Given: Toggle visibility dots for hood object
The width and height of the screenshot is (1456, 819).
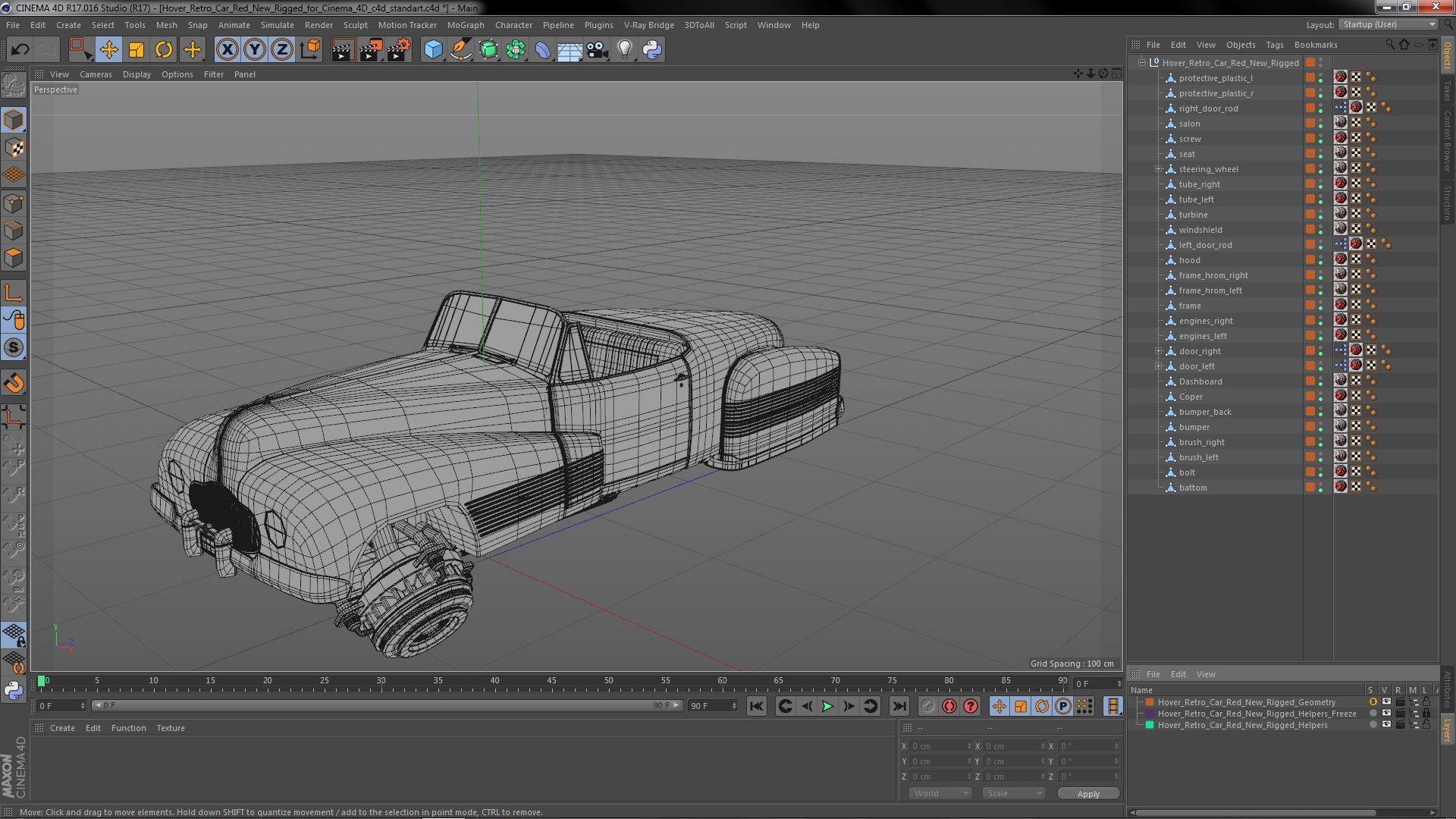Looking at the screenshot, I should [x=1320, y=260].
